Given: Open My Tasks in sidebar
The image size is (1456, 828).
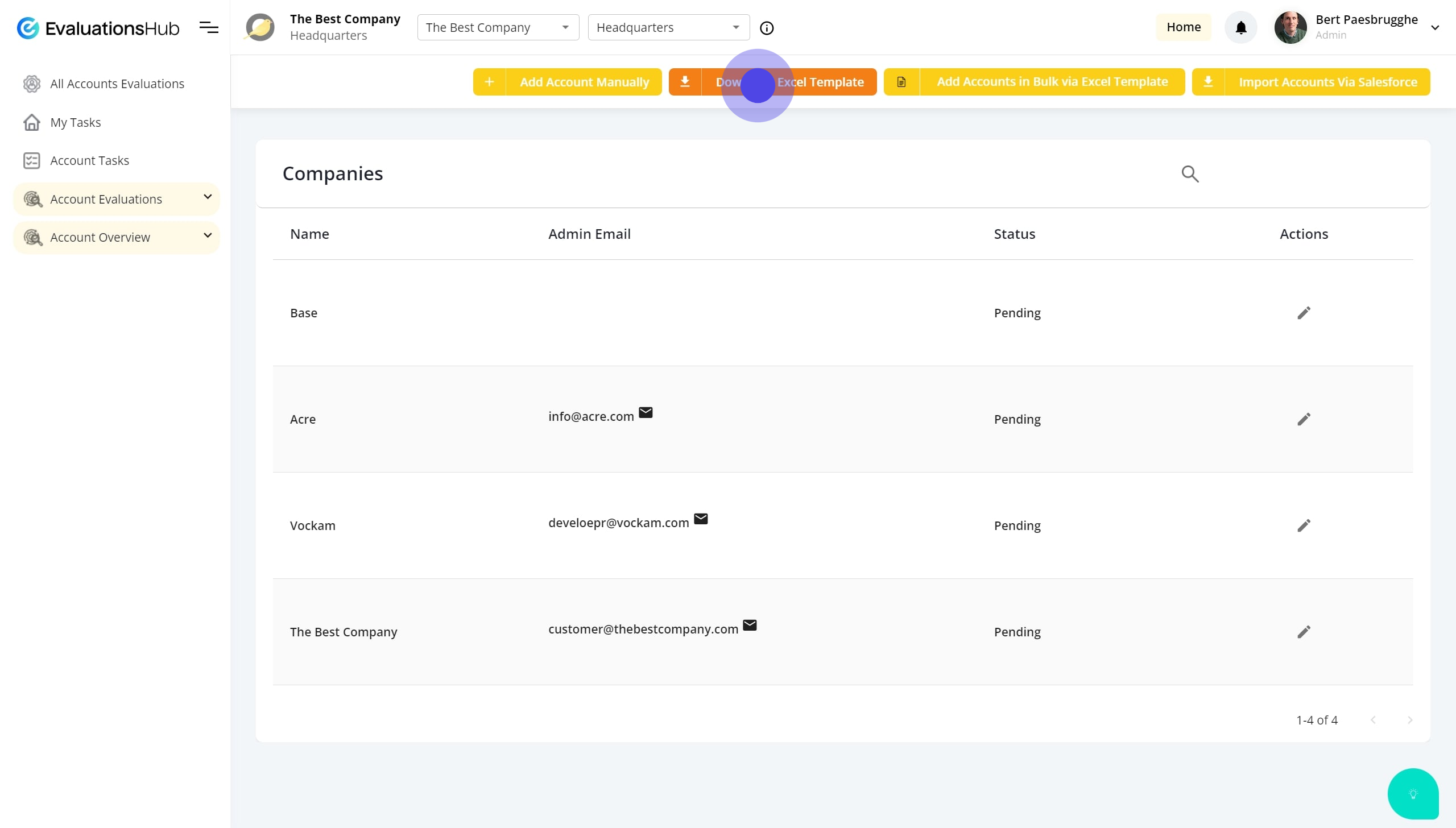Looking at the screenshot, I should click(x=75, y=122).
